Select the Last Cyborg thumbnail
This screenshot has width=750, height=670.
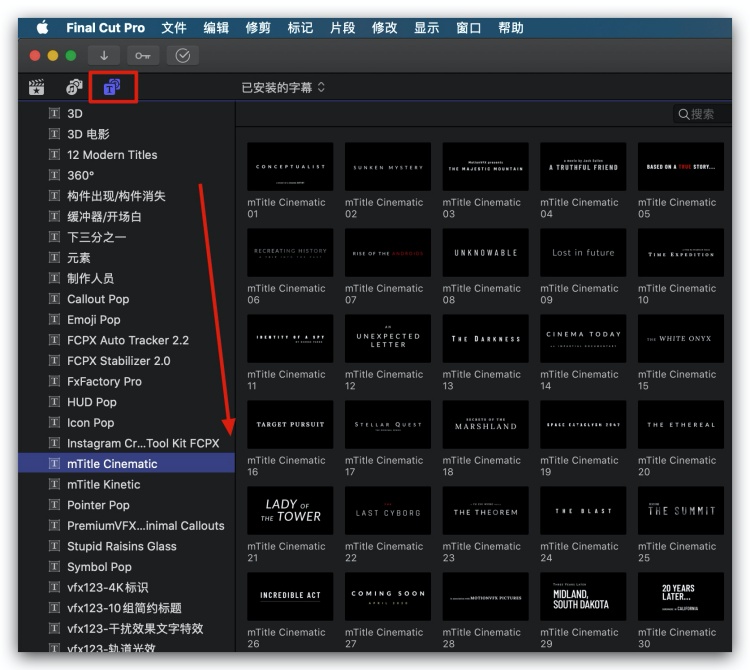coord(387,510)
